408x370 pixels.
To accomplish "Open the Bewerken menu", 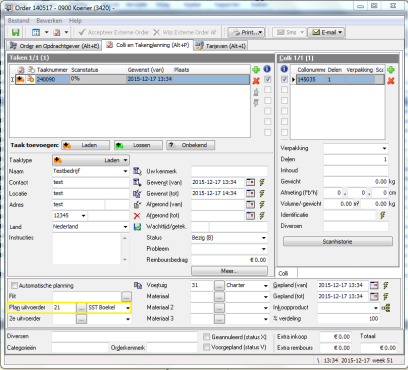I will pyautogui.click(x=49, y=21).
